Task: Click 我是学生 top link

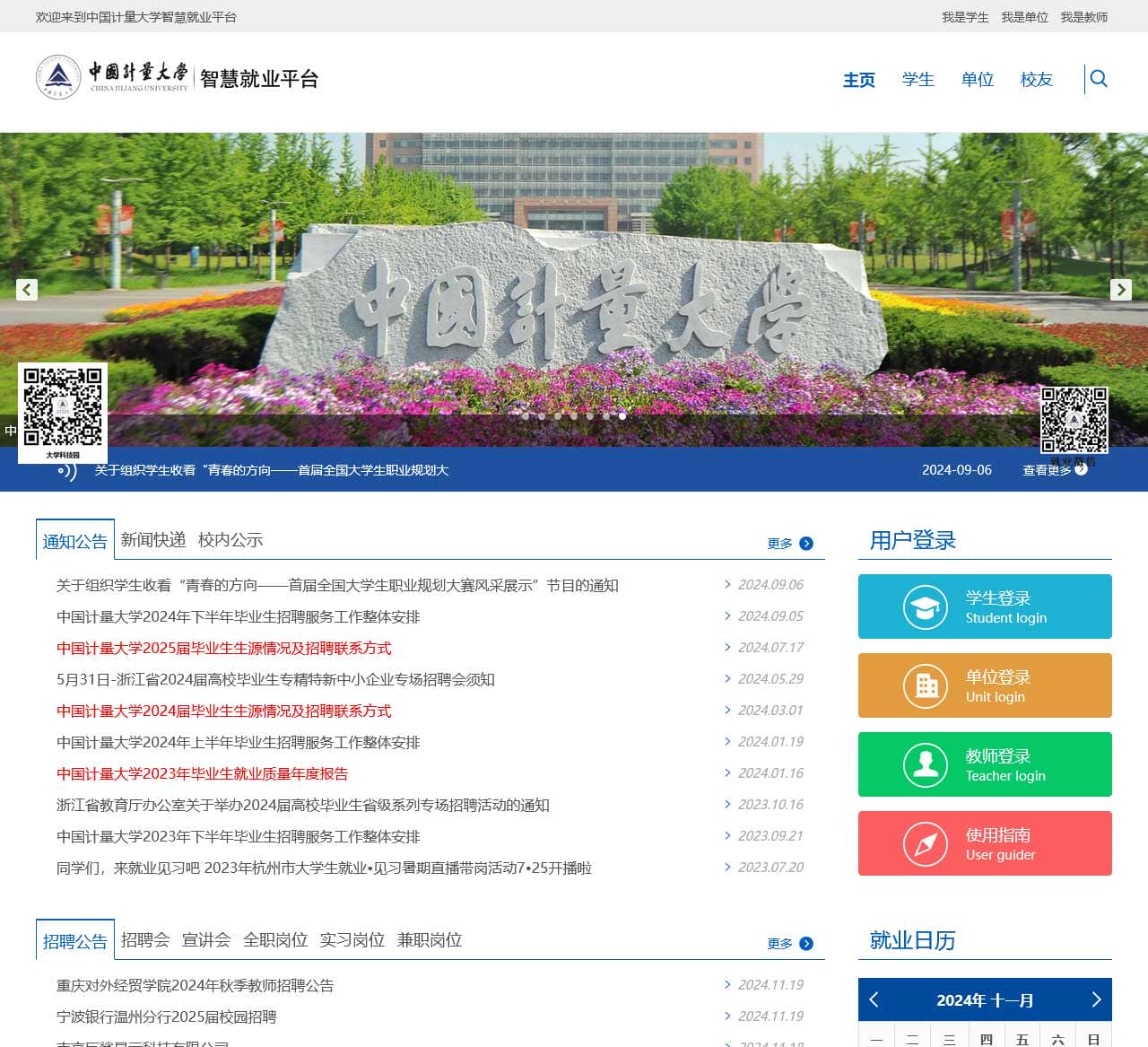Action: pyautogui.click(x=965, y=17)
